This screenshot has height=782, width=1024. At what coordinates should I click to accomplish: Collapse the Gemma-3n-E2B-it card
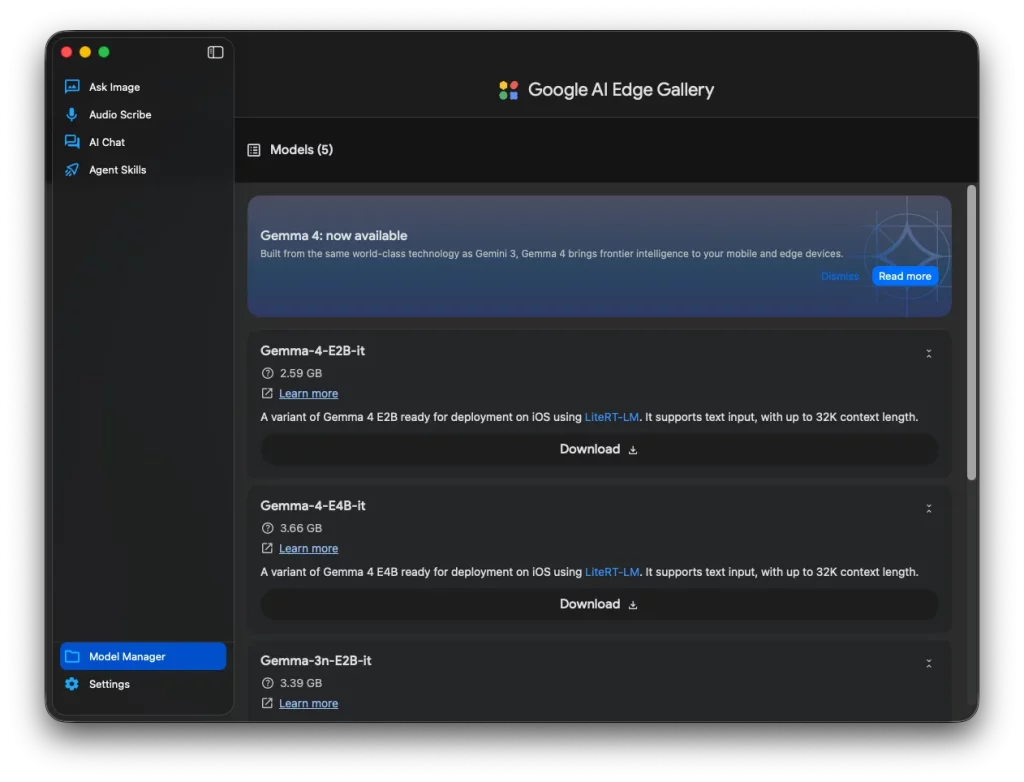[929, 663]
